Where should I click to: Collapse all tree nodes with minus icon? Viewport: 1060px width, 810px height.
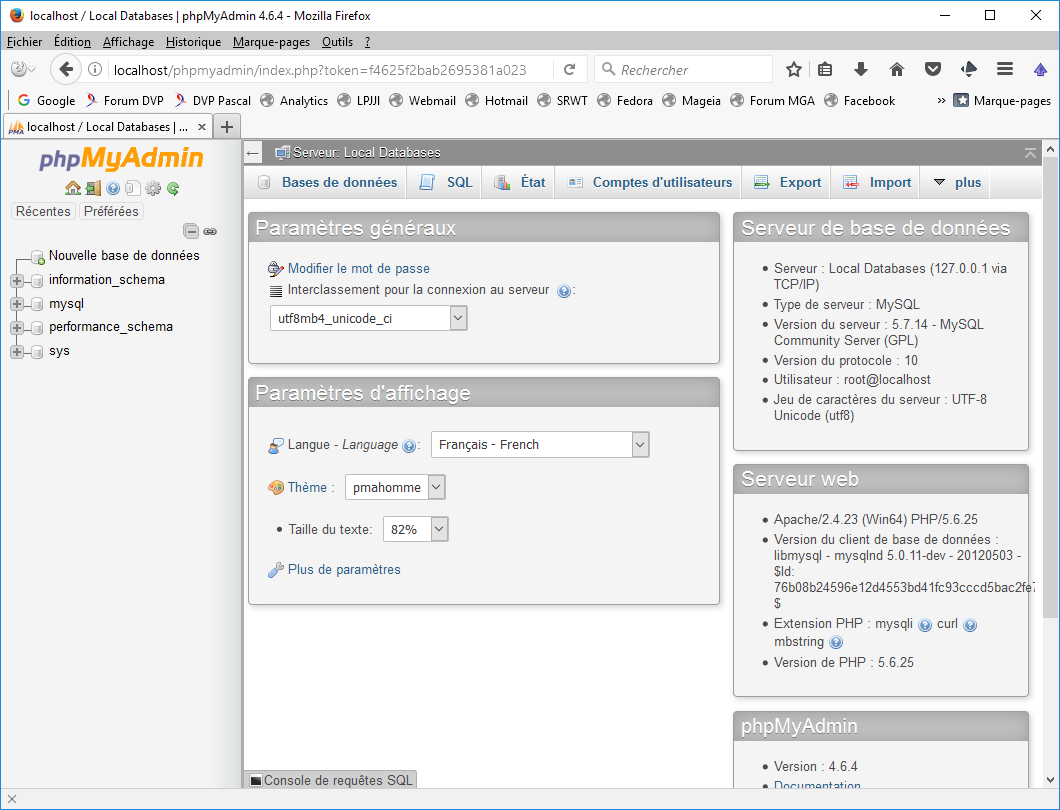tap(191, 231)
